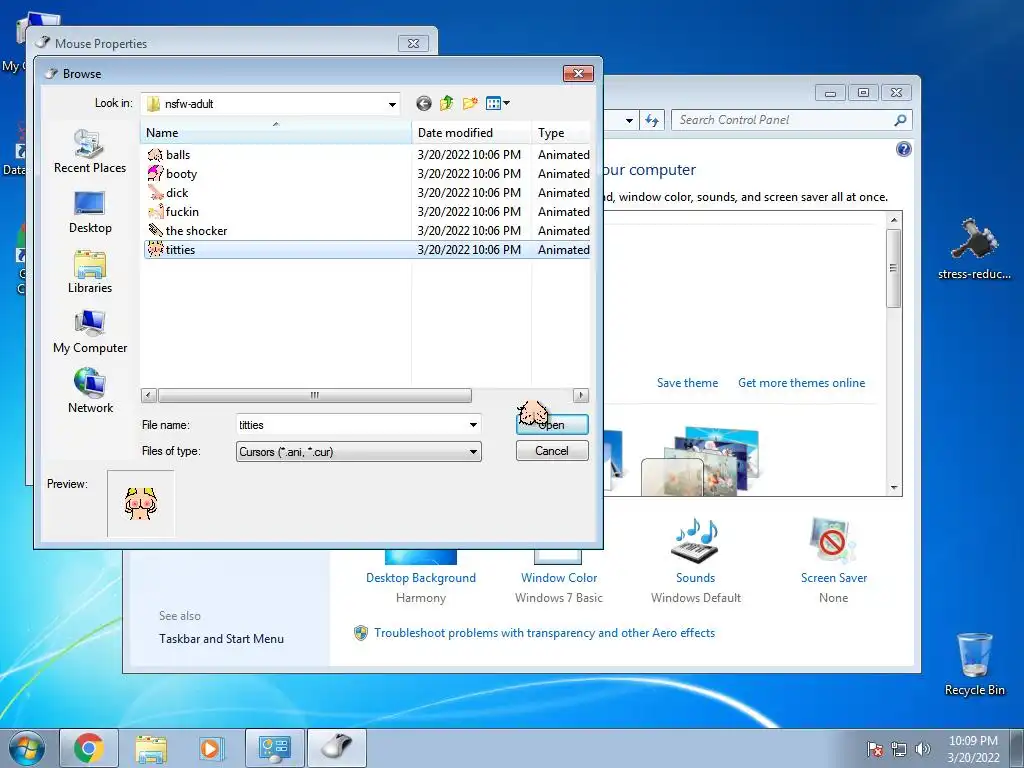Click the taskbar clock showing 10:09 PM

click(x=973, y=748)
